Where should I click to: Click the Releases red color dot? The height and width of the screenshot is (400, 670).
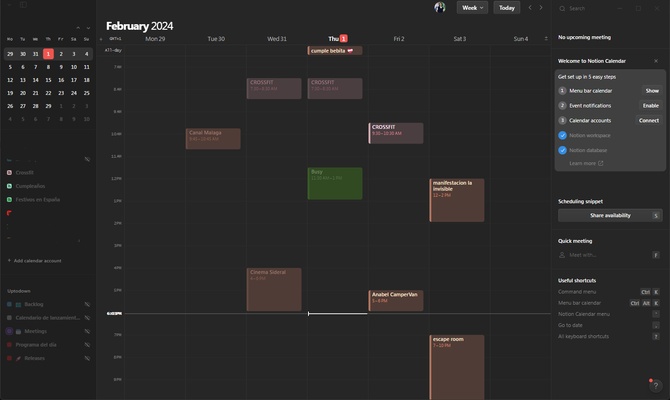(x=9, y=358)
